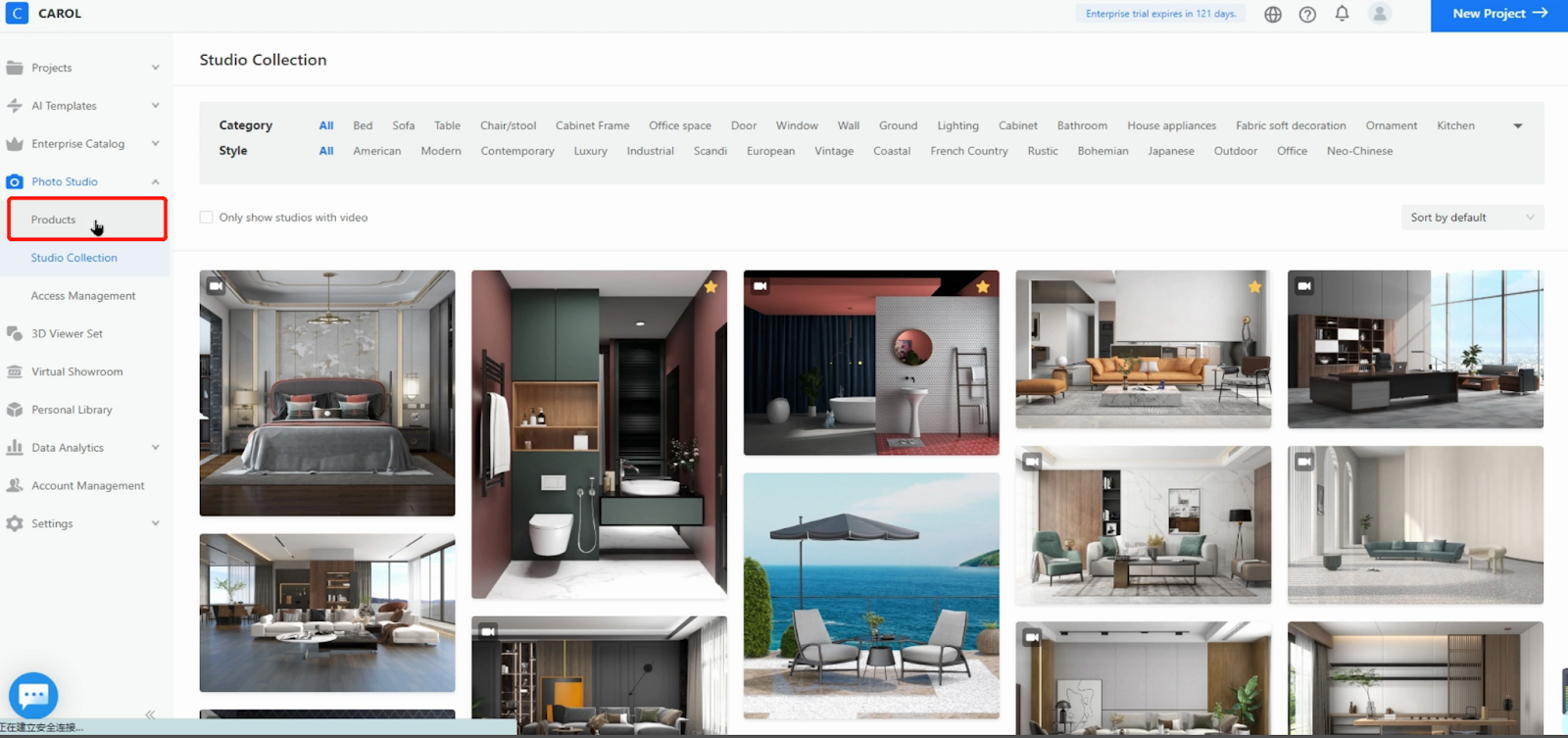The height and width of the screenshot is (738, 1568).
Task: Click star icon on green bathroom studio
Action: [x=710, y=287]
